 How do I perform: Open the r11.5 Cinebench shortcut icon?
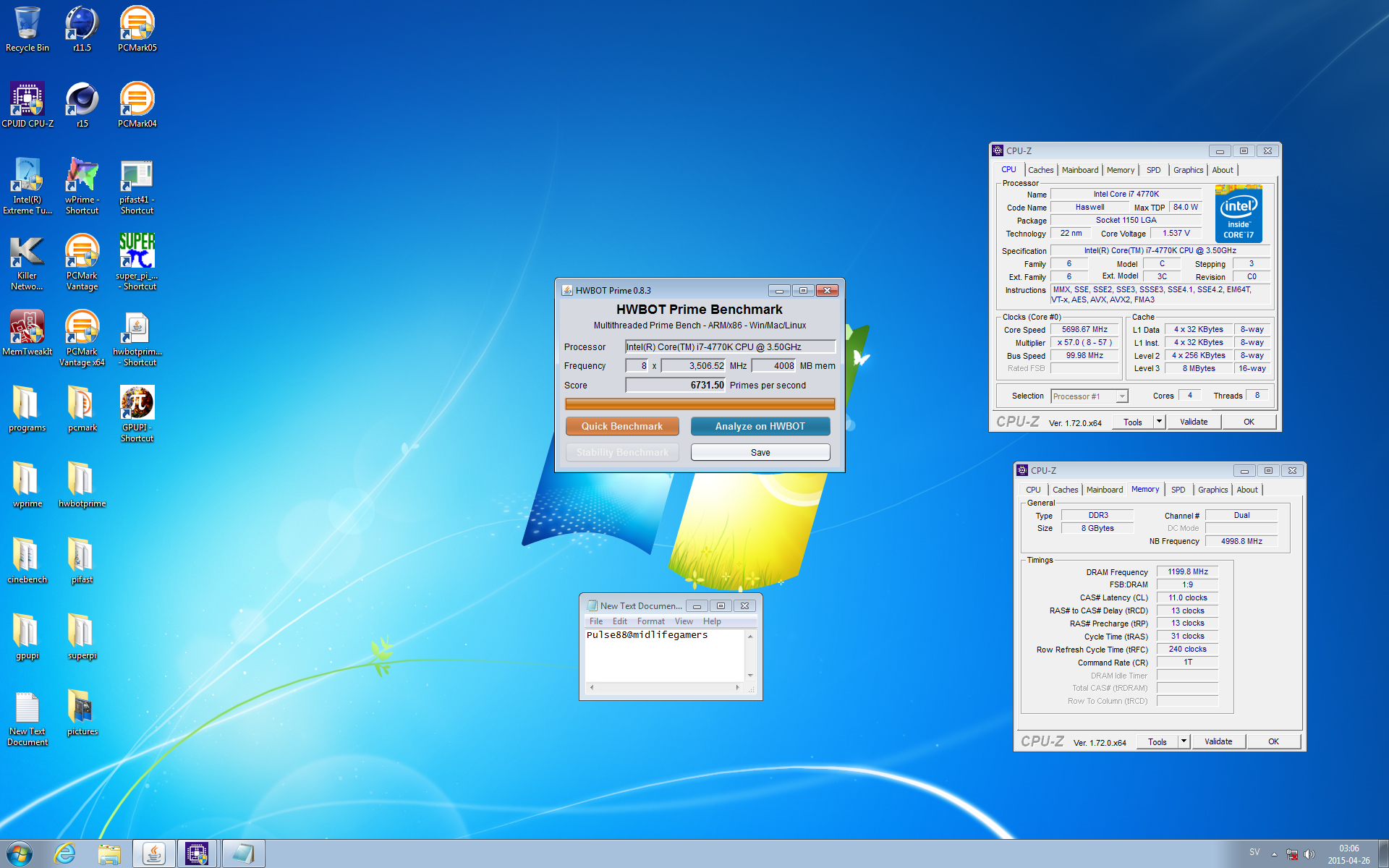point(82,29)
